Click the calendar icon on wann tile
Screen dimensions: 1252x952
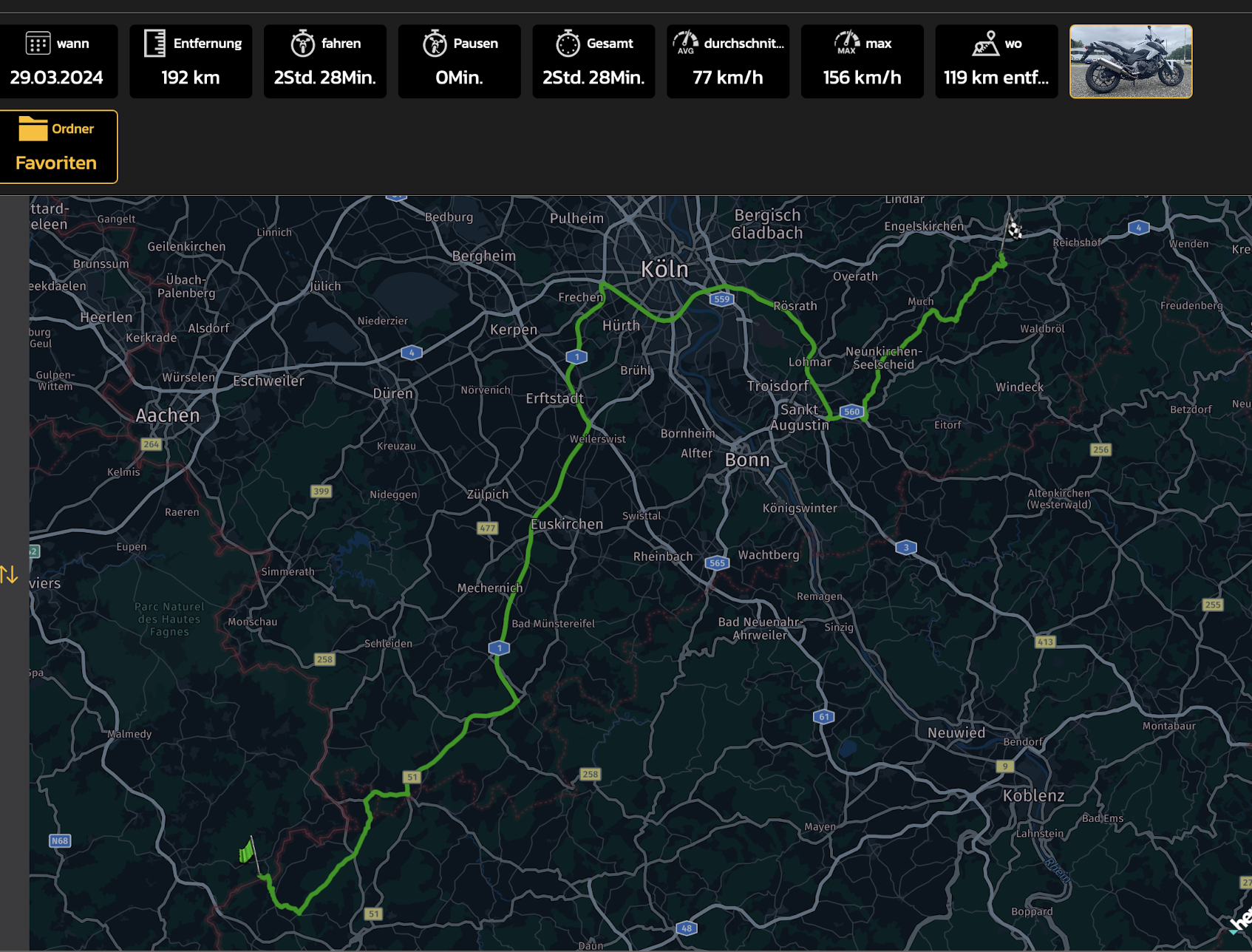38,44
